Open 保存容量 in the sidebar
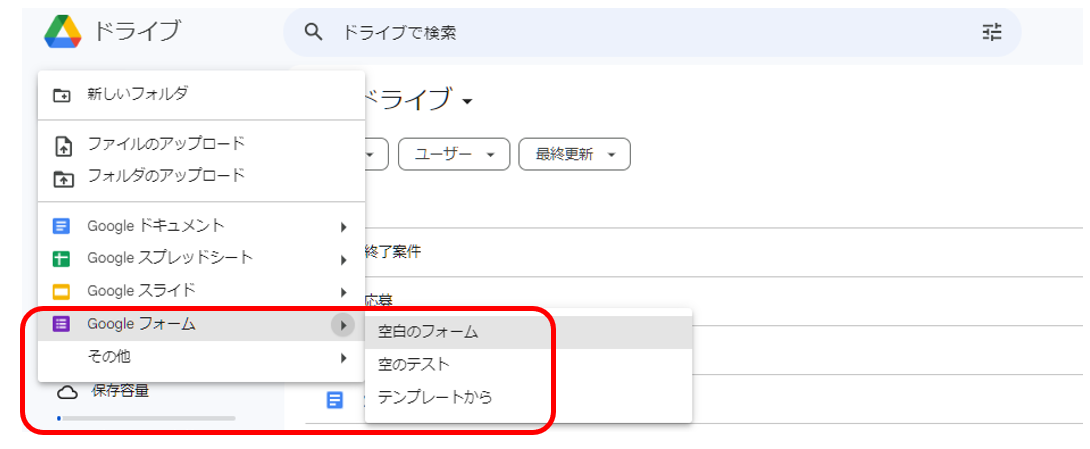This screenshot has width=1090, height=449. coord(120,391)
